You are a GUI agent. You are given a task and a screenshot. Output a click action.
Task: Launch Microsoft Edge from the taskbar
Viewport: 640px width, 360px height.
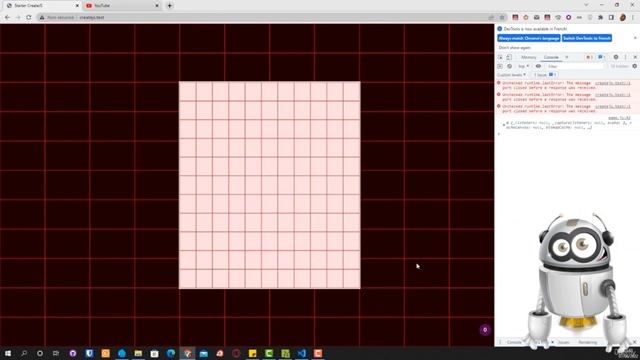click(x=171, y=353)
